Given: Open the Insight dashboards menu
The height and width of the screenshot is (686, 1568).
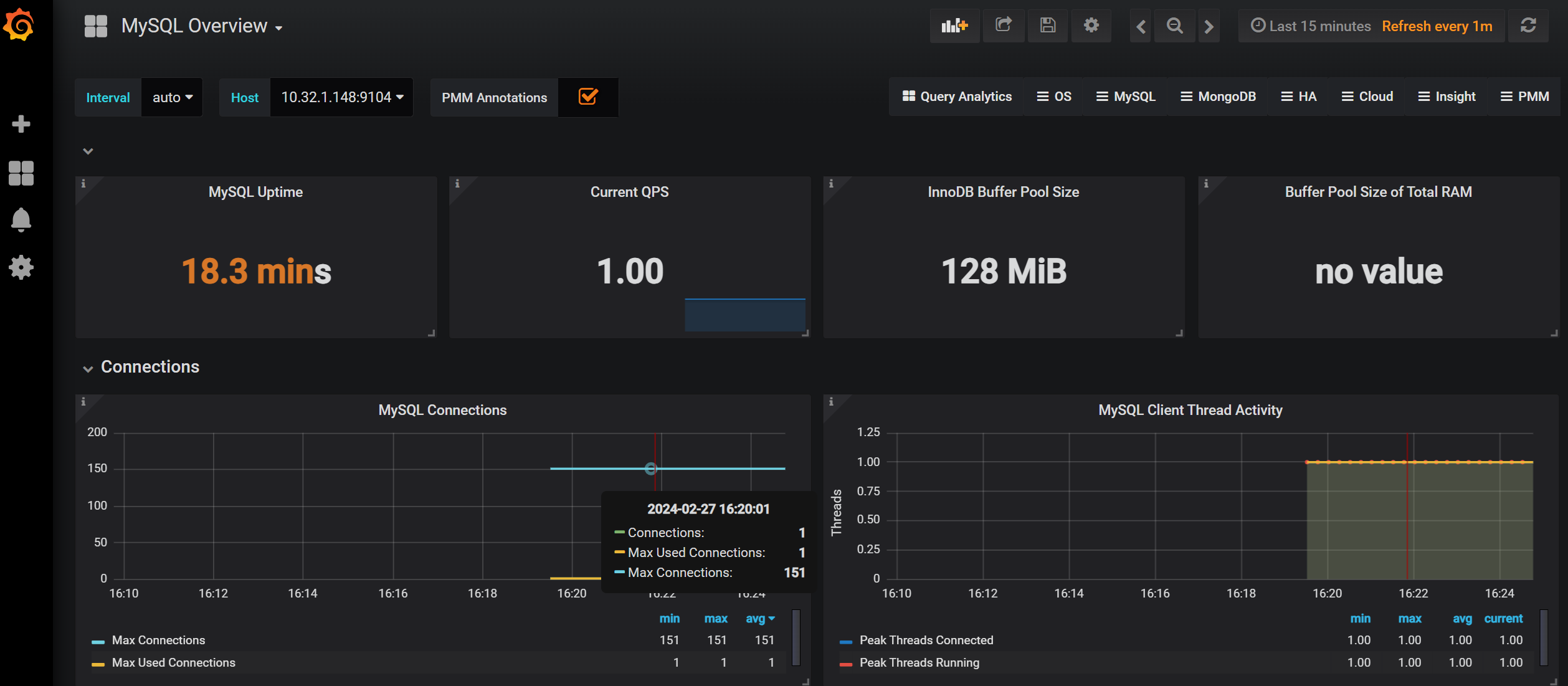Looking at the screenshot, I should (1447, 97).
